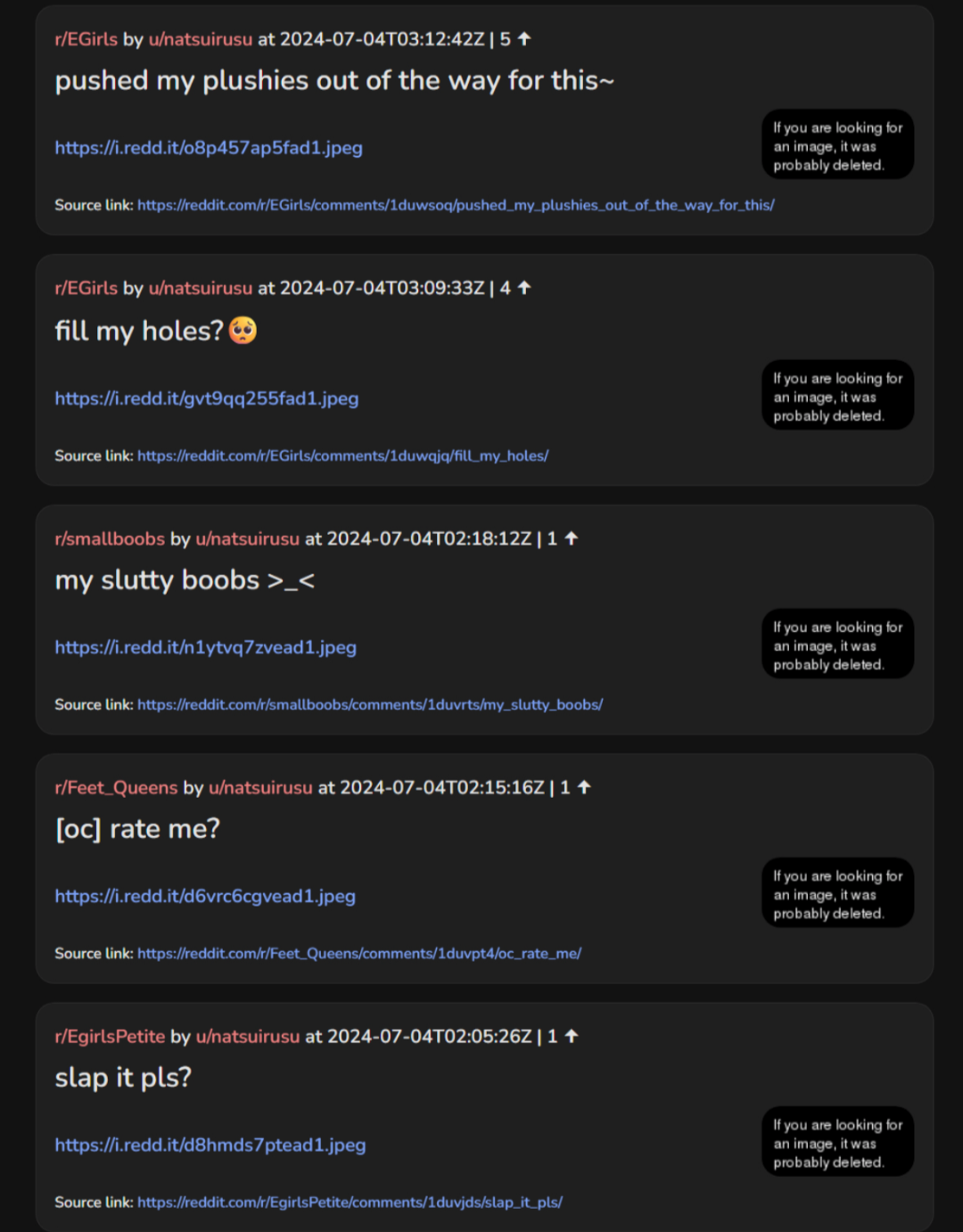Open image link gvt9qq255fad1.jpeg
963x1232 pixels.
click(x=207, y=398)
